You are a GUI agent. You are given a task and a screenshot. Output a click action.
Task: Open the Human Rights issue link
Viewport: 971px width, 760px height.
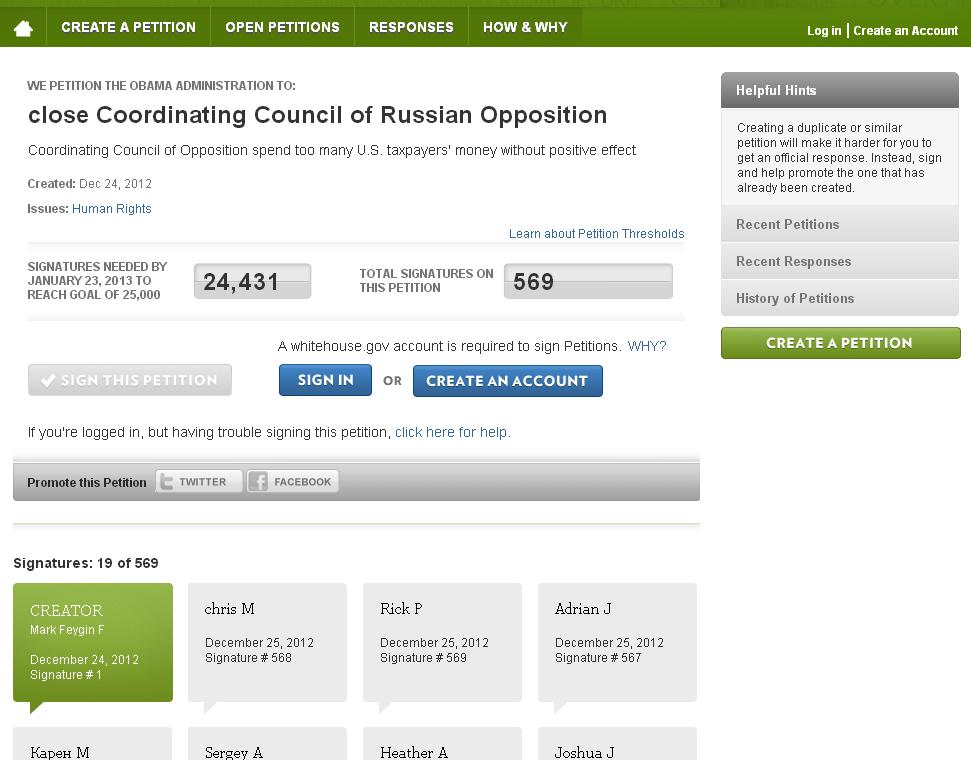click(111, 209)
